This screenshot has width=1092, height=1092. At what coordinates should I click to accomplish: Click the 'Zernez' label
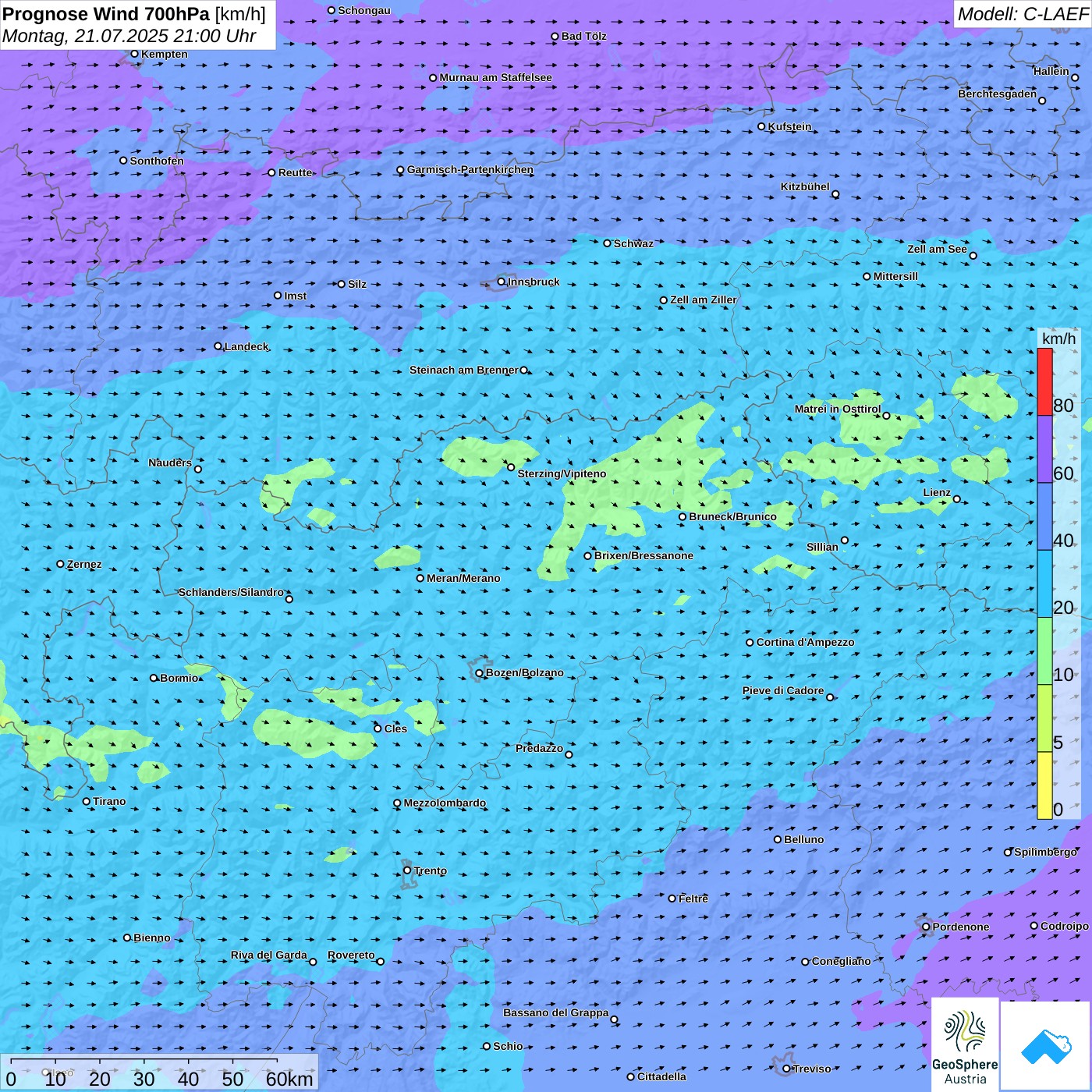coord(84,564)
